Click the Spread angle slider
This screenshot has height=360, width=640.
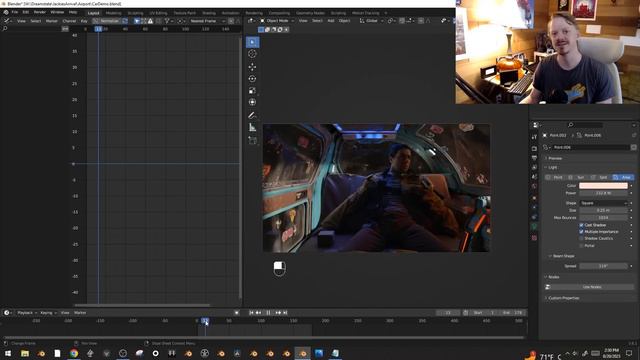[603, 266]
